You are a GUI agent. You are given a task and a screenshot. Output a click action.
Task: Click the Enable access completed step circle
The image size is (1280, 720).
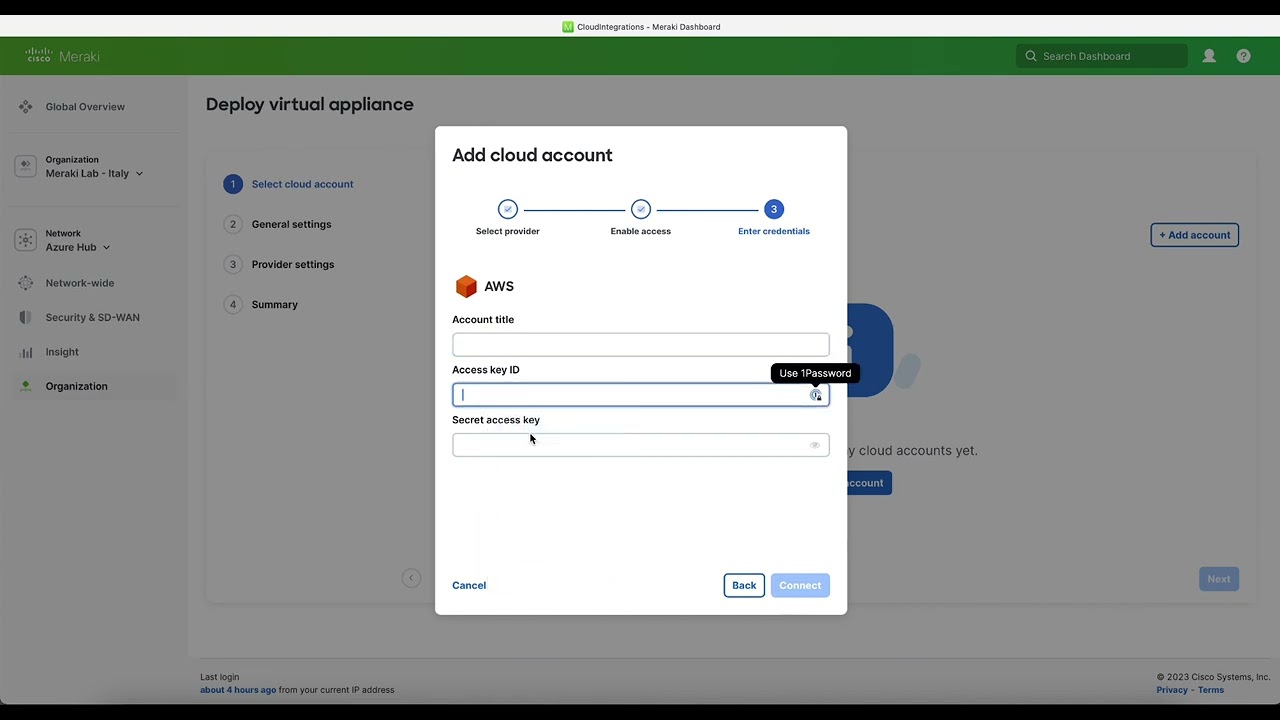tap(641, 209)
